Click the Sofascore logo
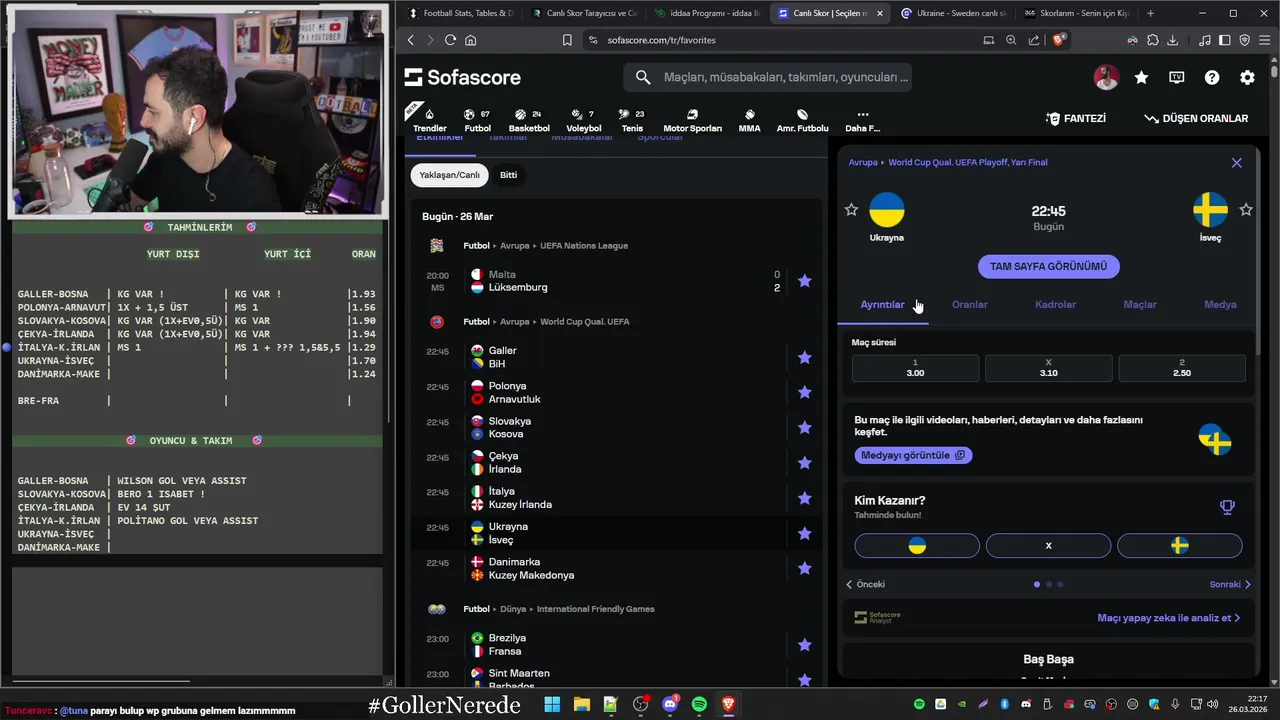The width and height of the screenshot is (1280, 720). coord(462,77)
